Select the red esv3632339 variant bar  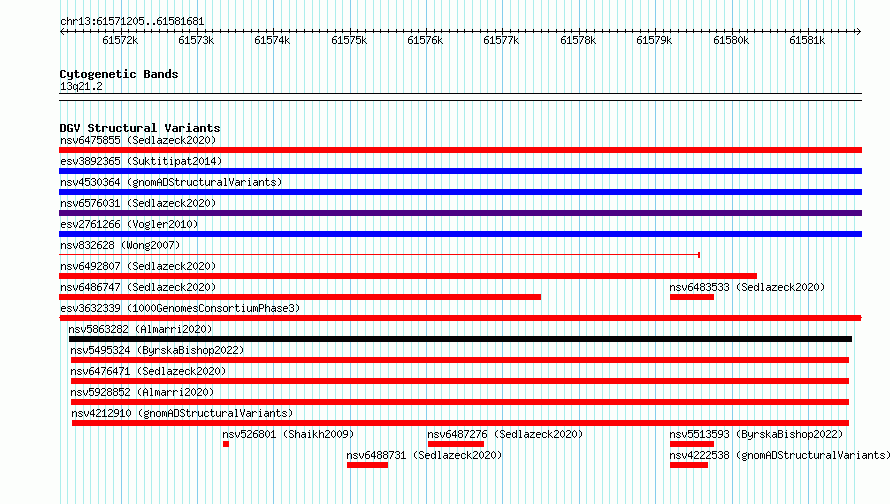tap(460, 318)
